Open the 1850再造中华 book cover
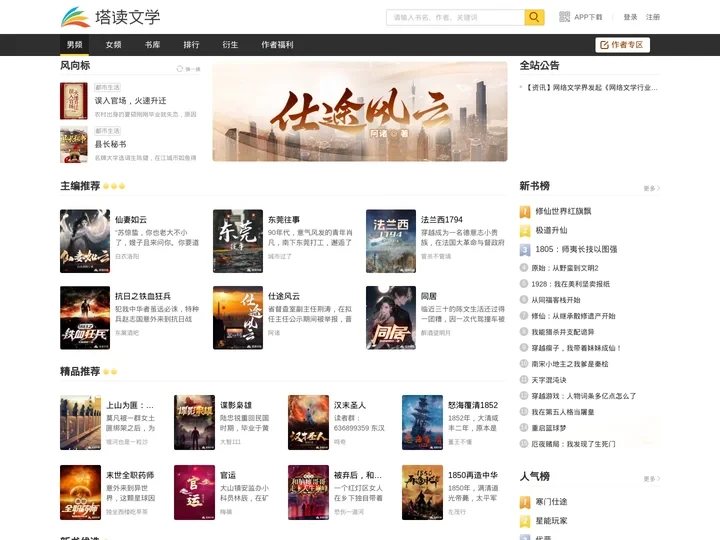720x540 pixels. coord(422,492)
